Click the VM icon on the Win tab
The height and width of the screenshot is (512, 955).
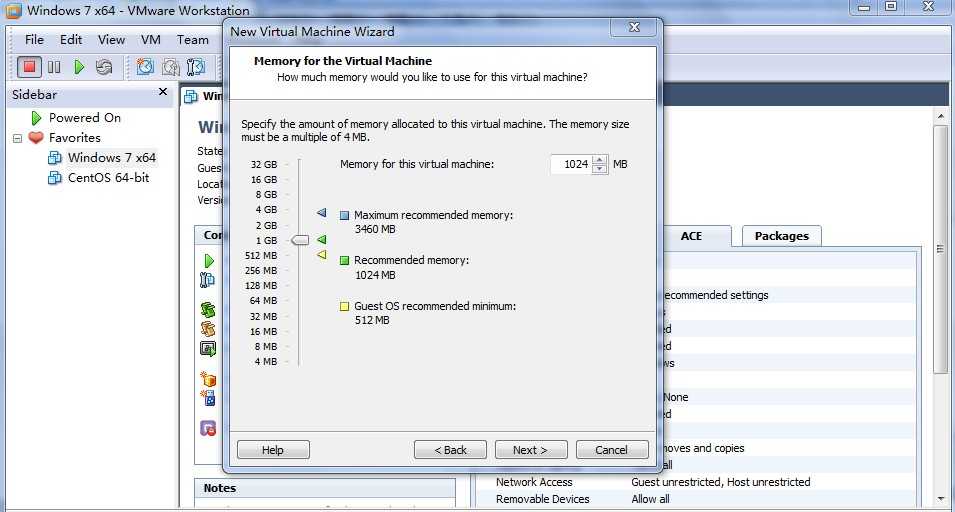pos(191,96)
